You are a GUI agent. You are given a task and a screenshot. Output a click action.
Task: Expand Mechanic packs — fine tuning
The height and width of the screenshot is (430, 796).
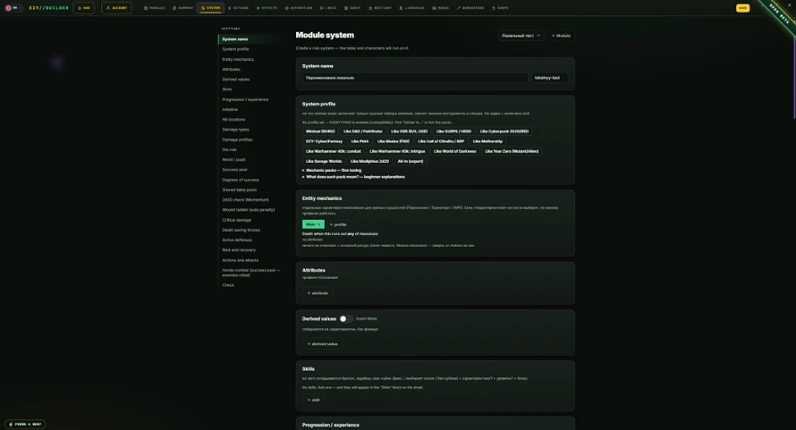click(332, 171)
